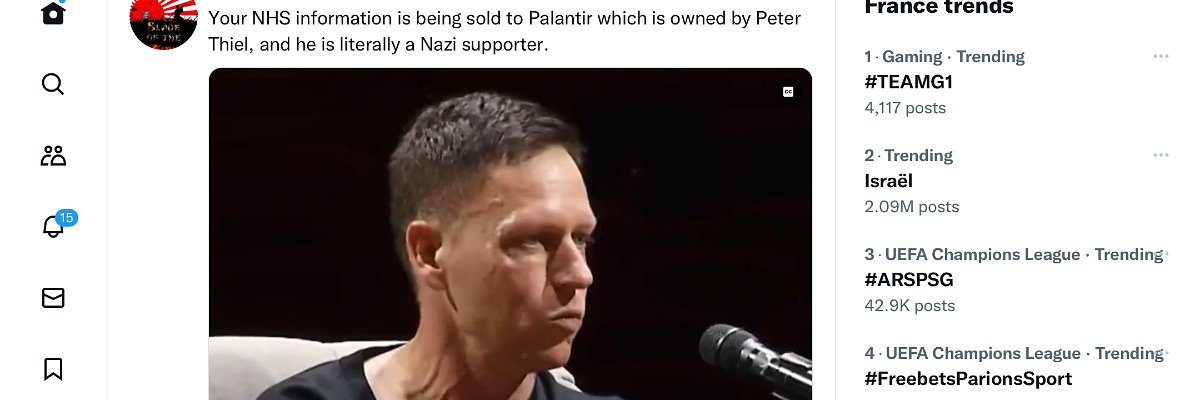Toggle closed captions CC on video
Viewport: 1200px width, 400px height.
(788, 92)
